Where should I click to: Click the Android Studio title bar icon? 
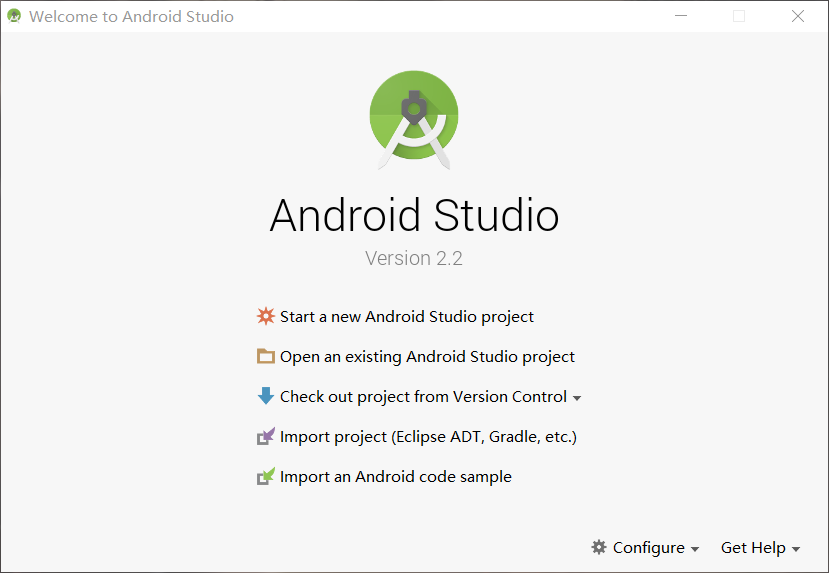pyautogui.click(x=14, y=16)
